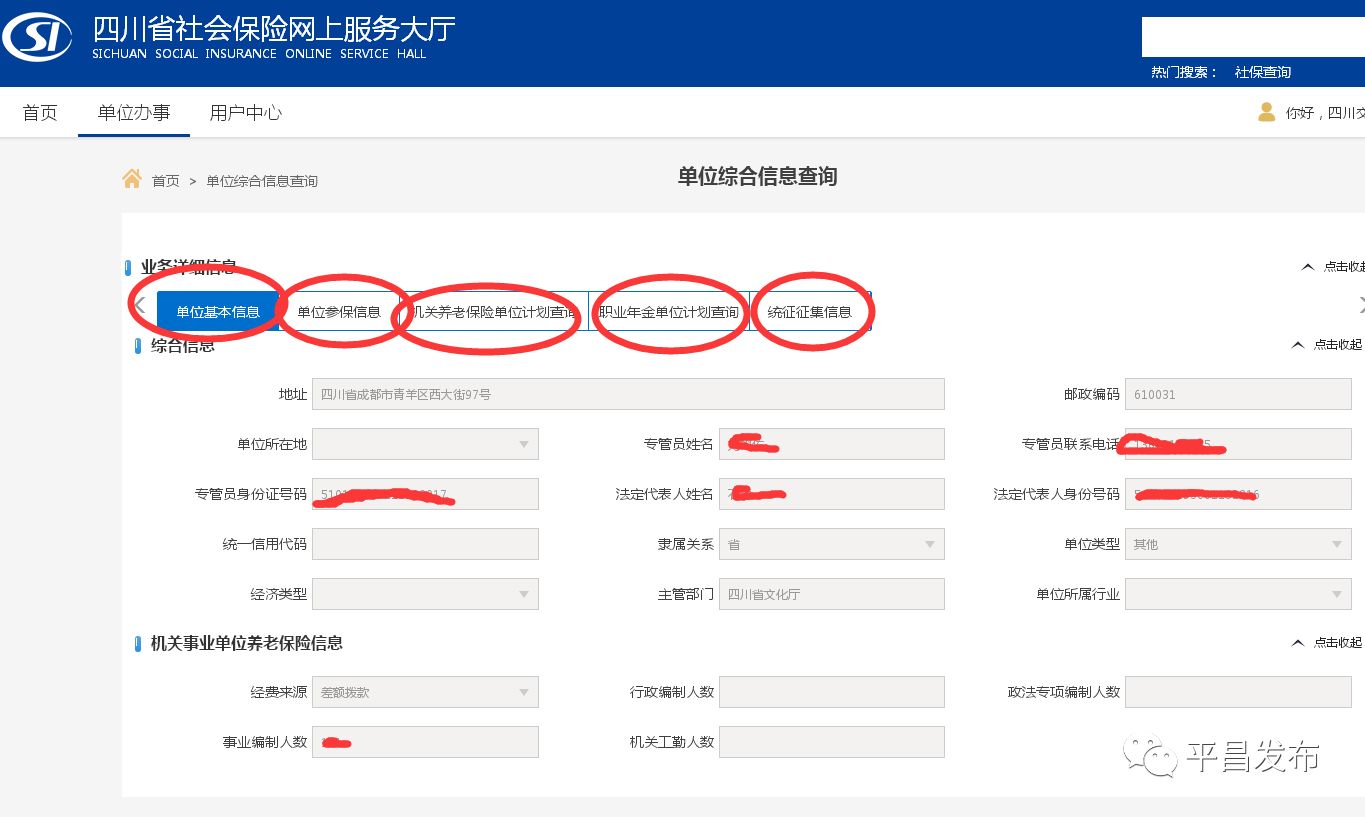
Task: Click the 政法专项编制人数 field
Action: point(1238,692)
